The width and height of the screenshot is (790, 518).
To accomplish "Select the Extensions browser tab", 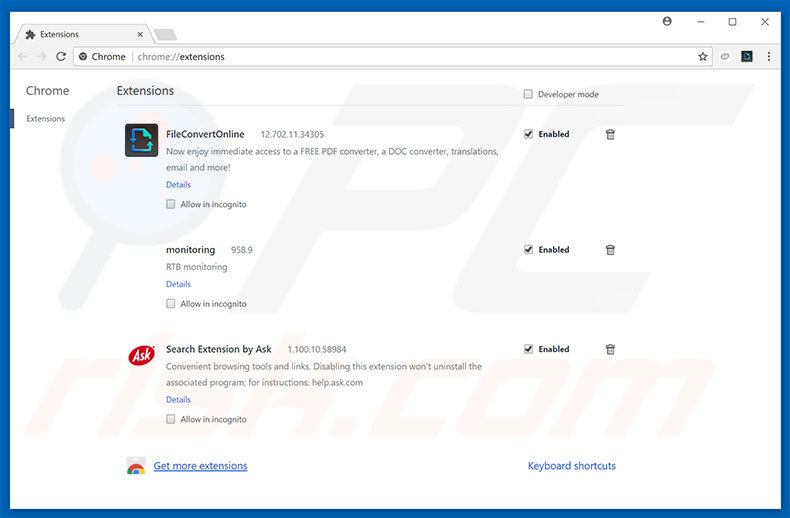I will coord(83,34).
